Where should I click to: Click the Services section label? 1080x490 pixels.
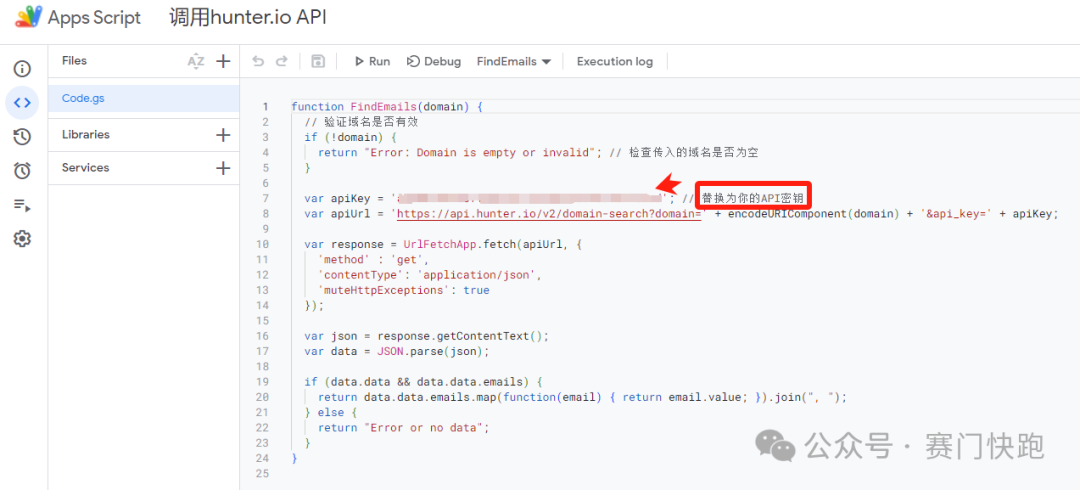click(85, 167)
